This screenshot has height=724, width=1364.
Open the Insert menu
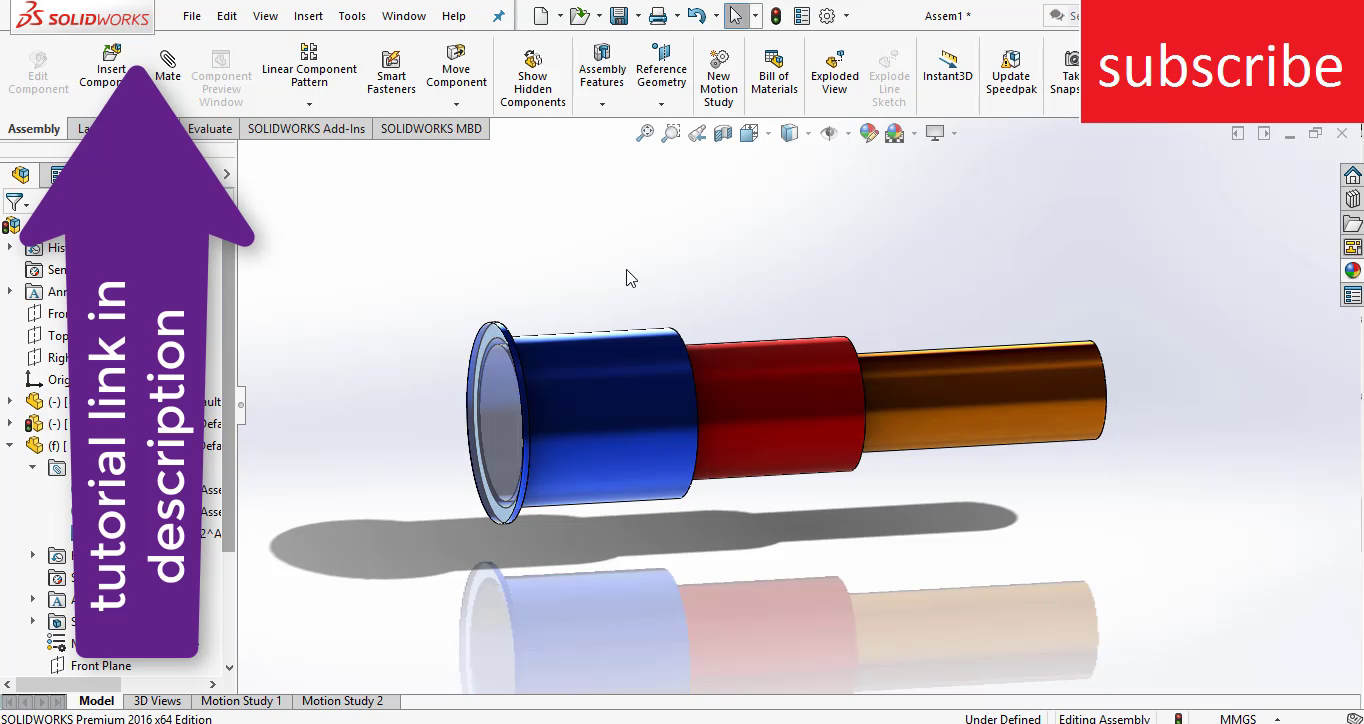pos(308,16)
